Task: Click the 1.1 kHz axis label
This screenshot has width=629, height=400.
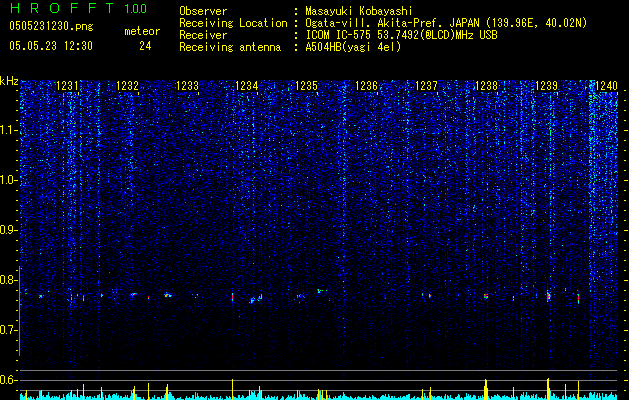Action: (9, 130)
